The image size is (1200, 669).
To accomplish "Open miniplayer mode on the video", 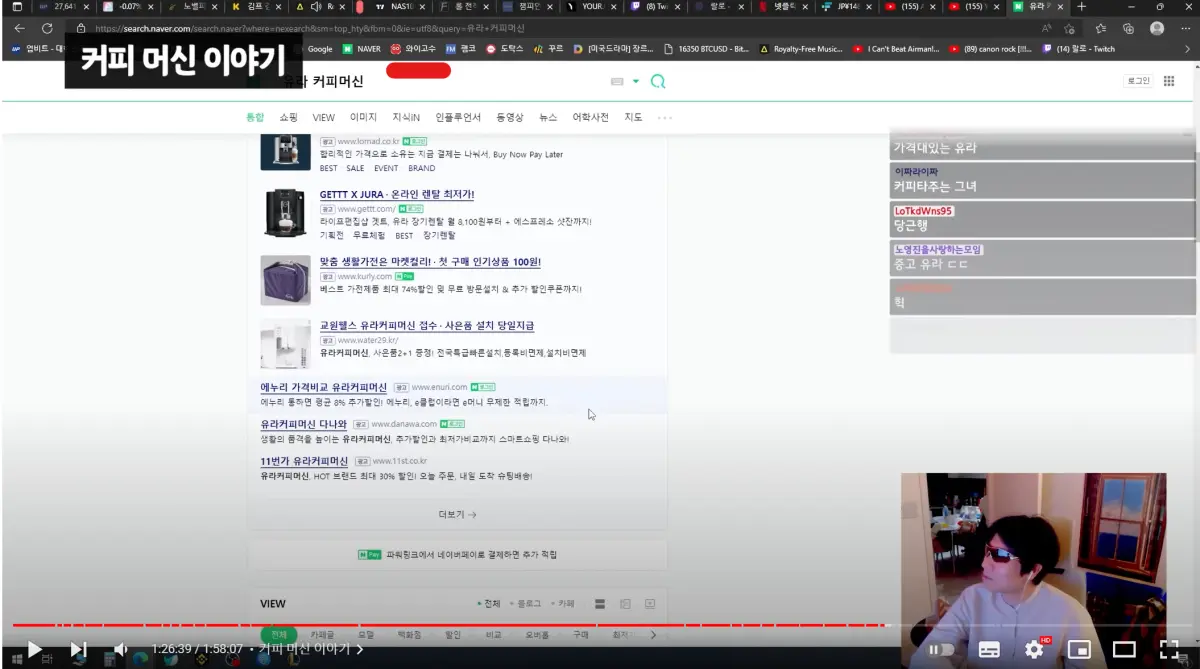I will (x=1078, y=648).
